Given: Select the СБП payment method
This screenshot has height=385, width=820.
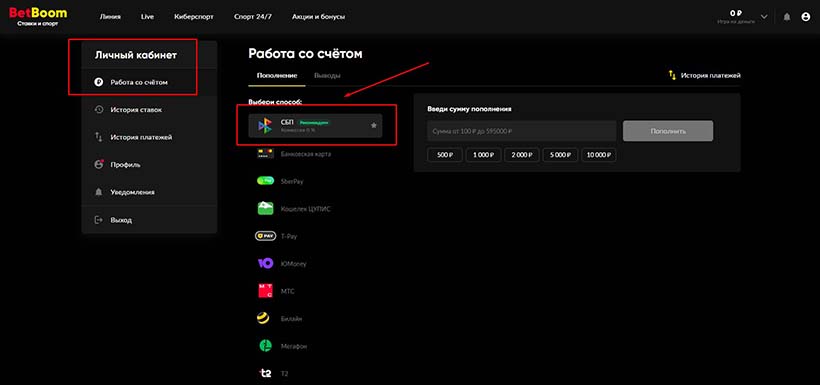Looking at the screenshot, I should pos(315,126).
